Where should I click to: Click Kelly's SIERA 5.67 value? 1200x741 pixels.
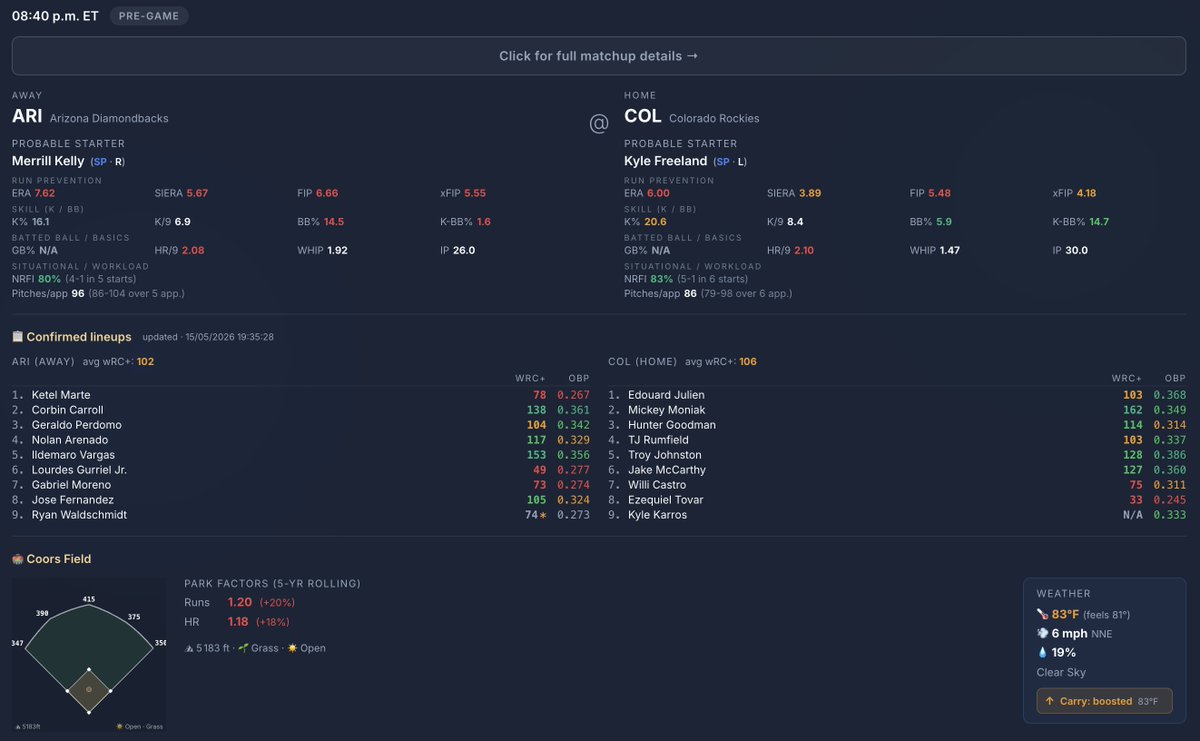tap(197, 193)
